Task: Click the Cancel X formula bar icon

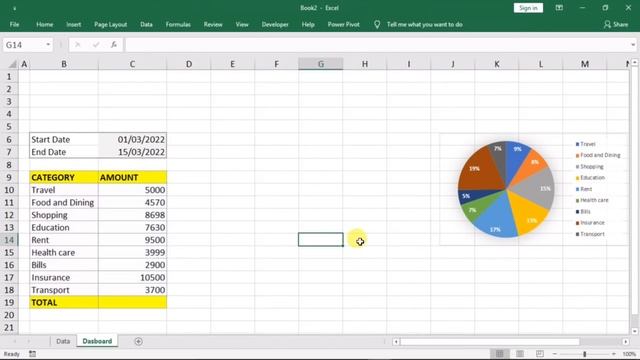Action: (78, 44)
